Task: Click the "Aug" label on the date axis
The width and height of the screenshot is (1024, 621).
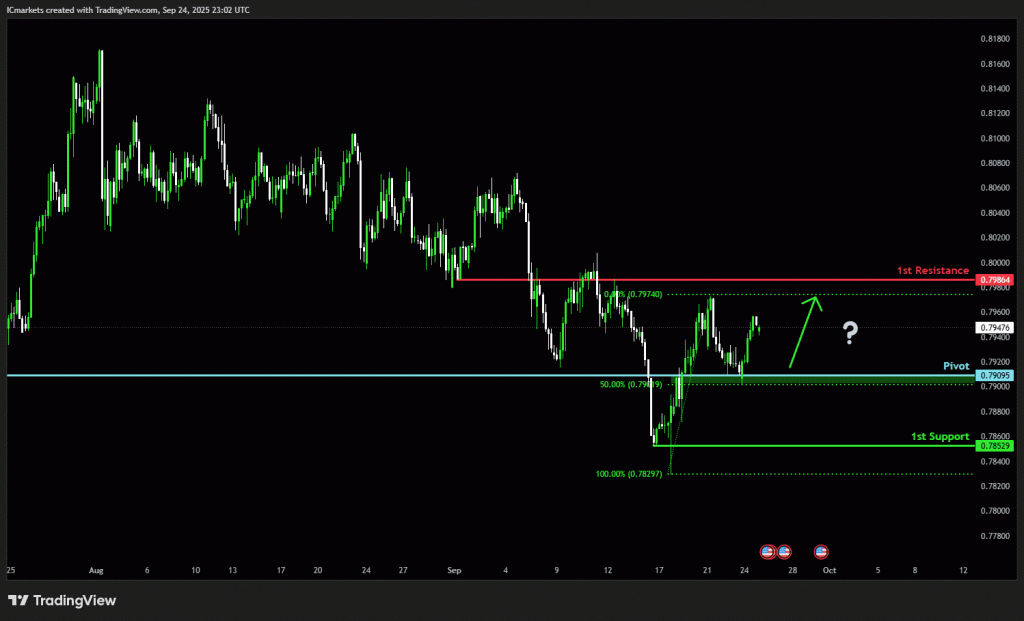Action: (96, 570)
